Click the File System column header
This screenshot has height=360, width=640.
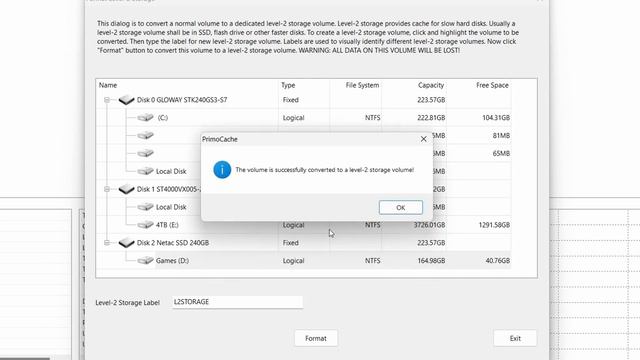click(x=362, y=85)
